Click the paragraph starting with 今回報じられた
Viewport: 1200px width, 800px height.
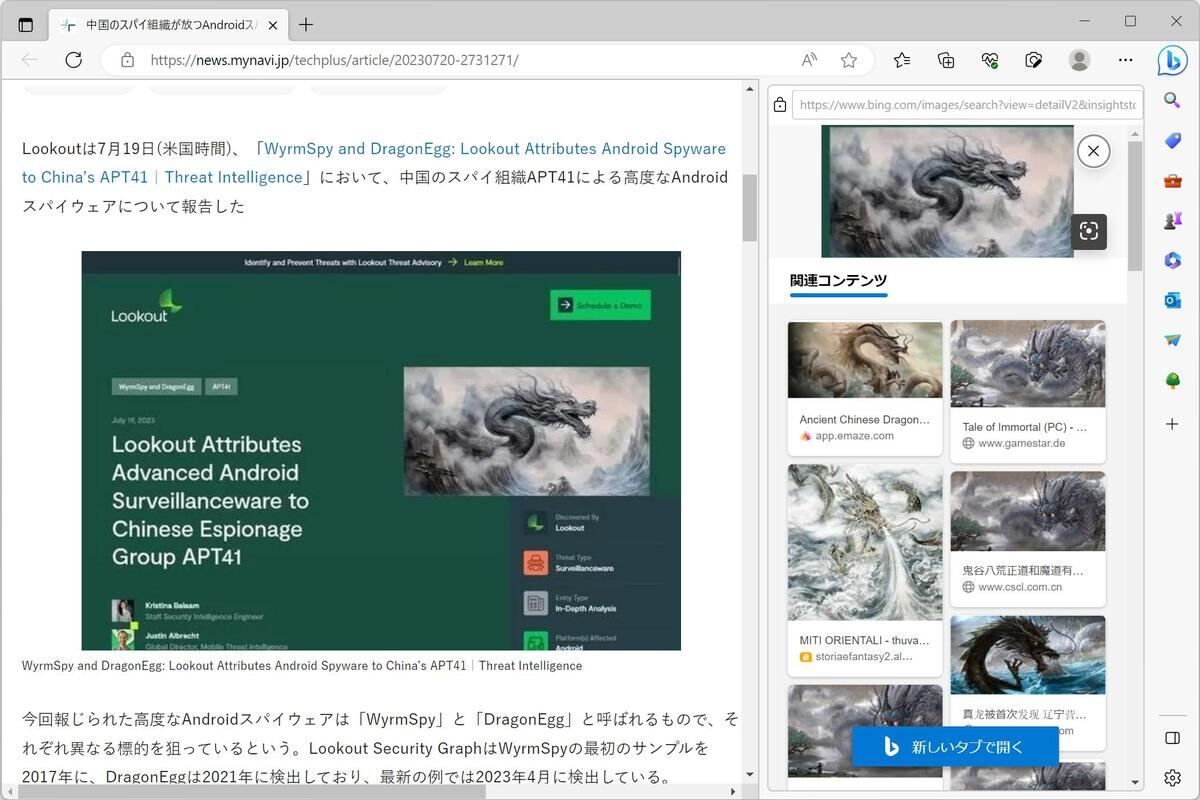click(380, 748)
